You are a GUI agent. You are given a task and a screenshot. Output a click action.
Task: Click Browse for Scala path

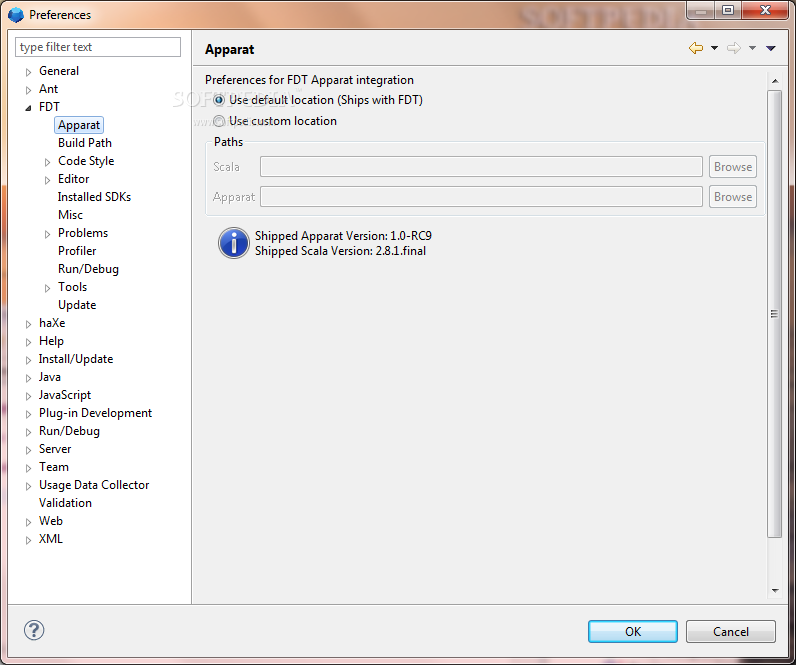[x=733, y=167]
